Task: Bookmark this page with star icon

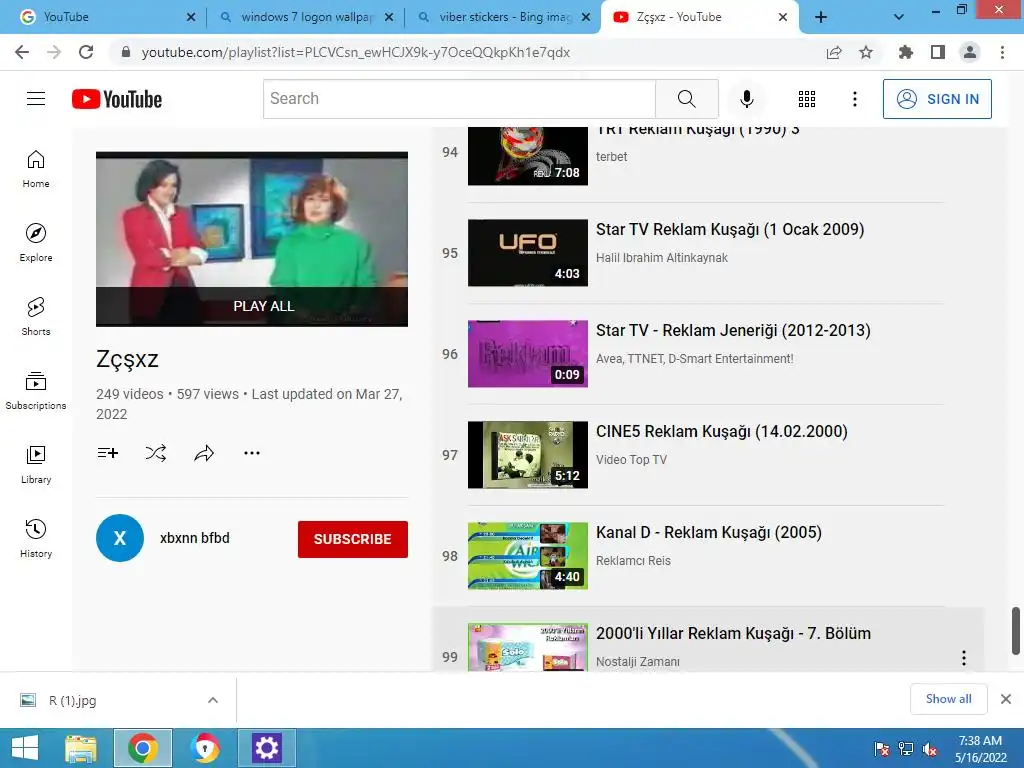Action: 865,52
